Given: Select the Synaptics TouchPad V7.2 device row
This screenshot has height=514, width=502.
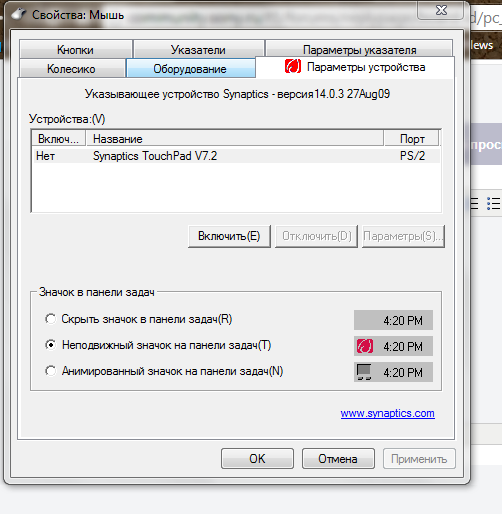Looking at the screenshot, I should 236,156.
